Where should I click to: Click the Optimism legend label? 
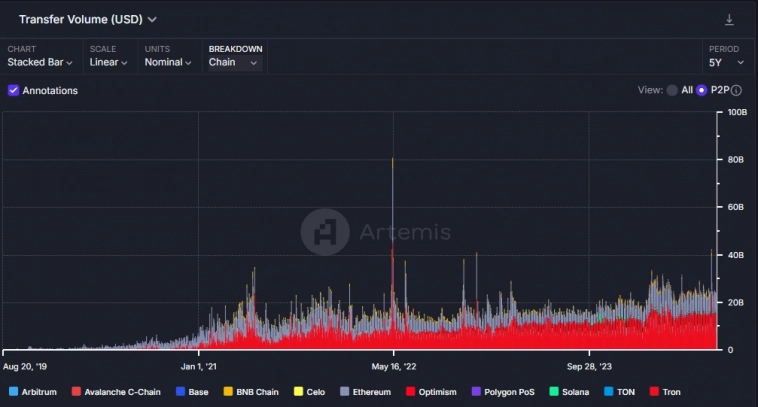[437, 392]
